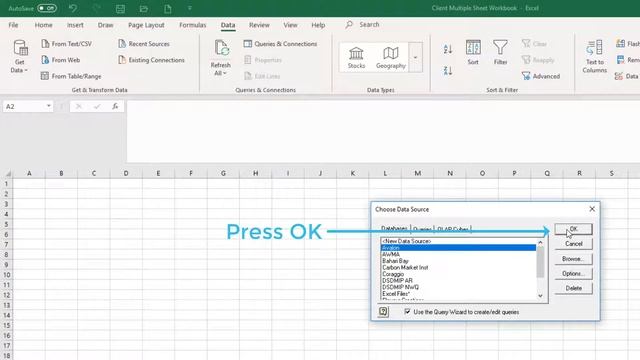Import data From Web
Image resolution: width=640 pixels, height=360 pixels.
61,60
